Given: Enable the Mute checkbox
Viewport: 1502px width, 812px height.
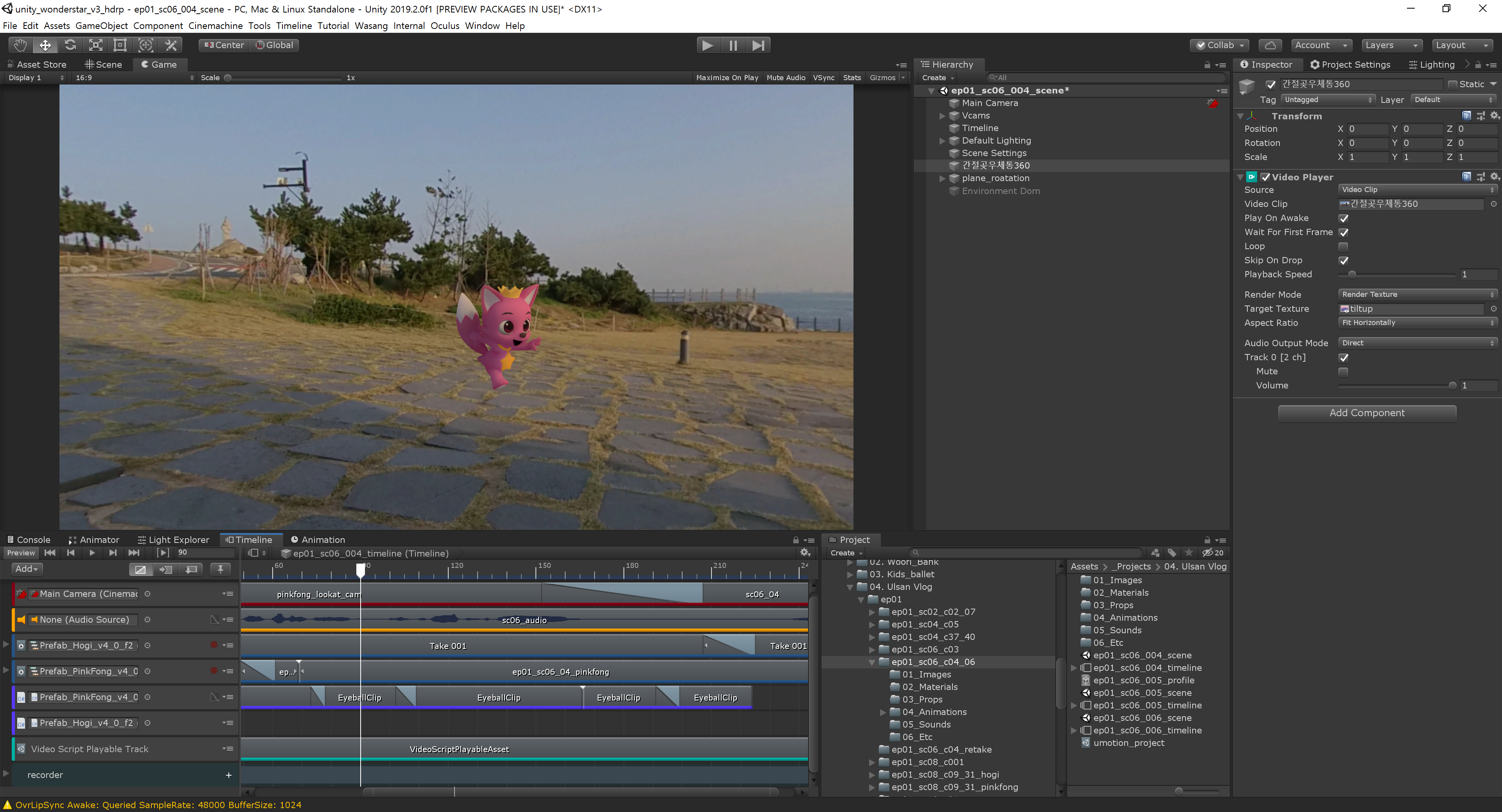Looking at the screenshot, I should click(1344, 371).
